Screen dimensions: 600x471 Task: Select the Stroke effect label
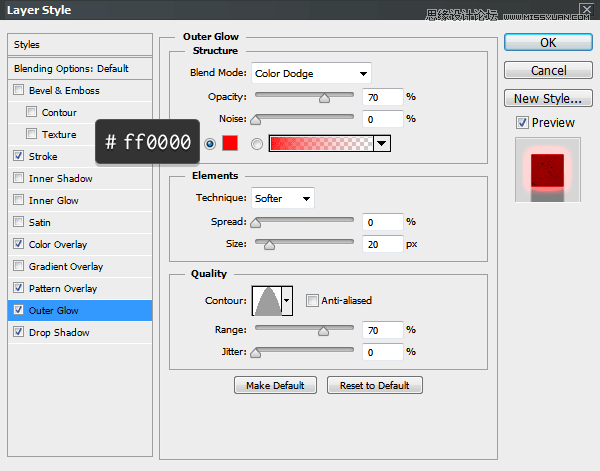tap(43, 156)
